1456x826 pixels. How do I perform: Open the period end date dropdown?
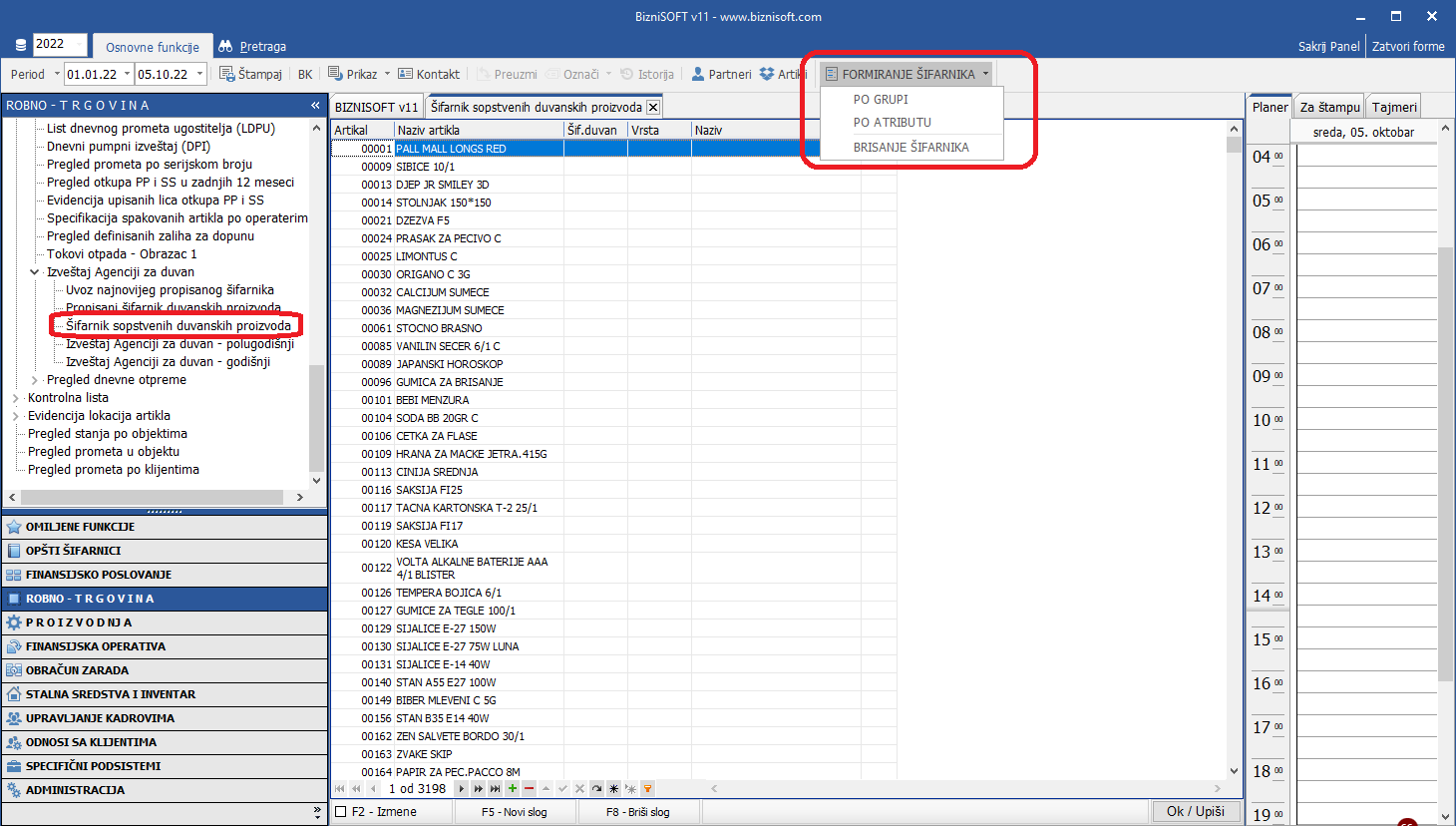(200, 74)
